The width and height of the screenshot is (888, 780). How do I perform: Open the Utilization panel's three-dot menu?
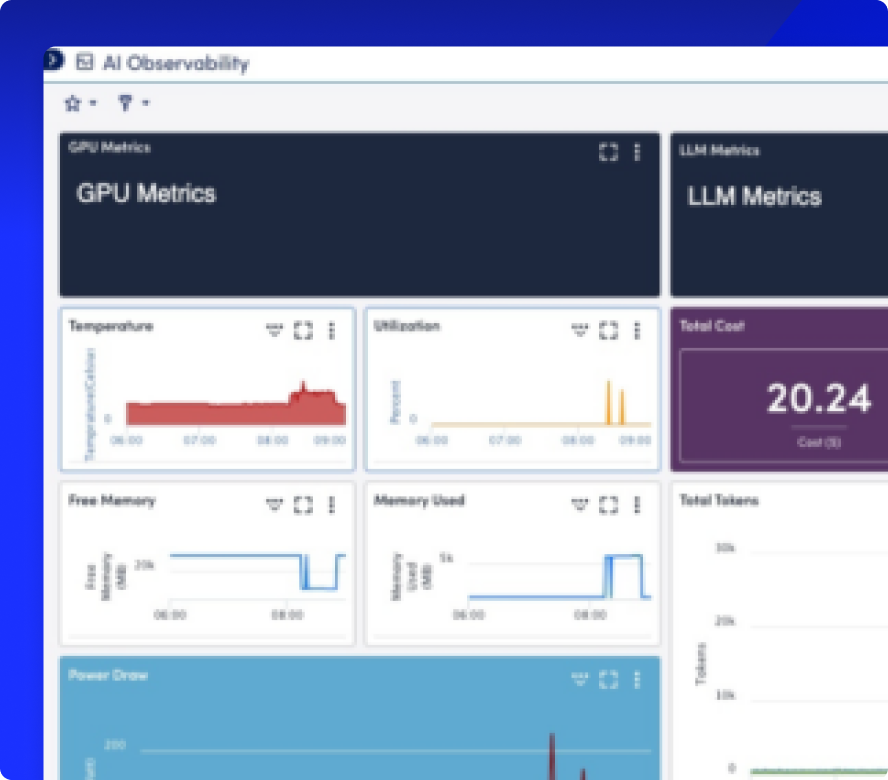637,330
